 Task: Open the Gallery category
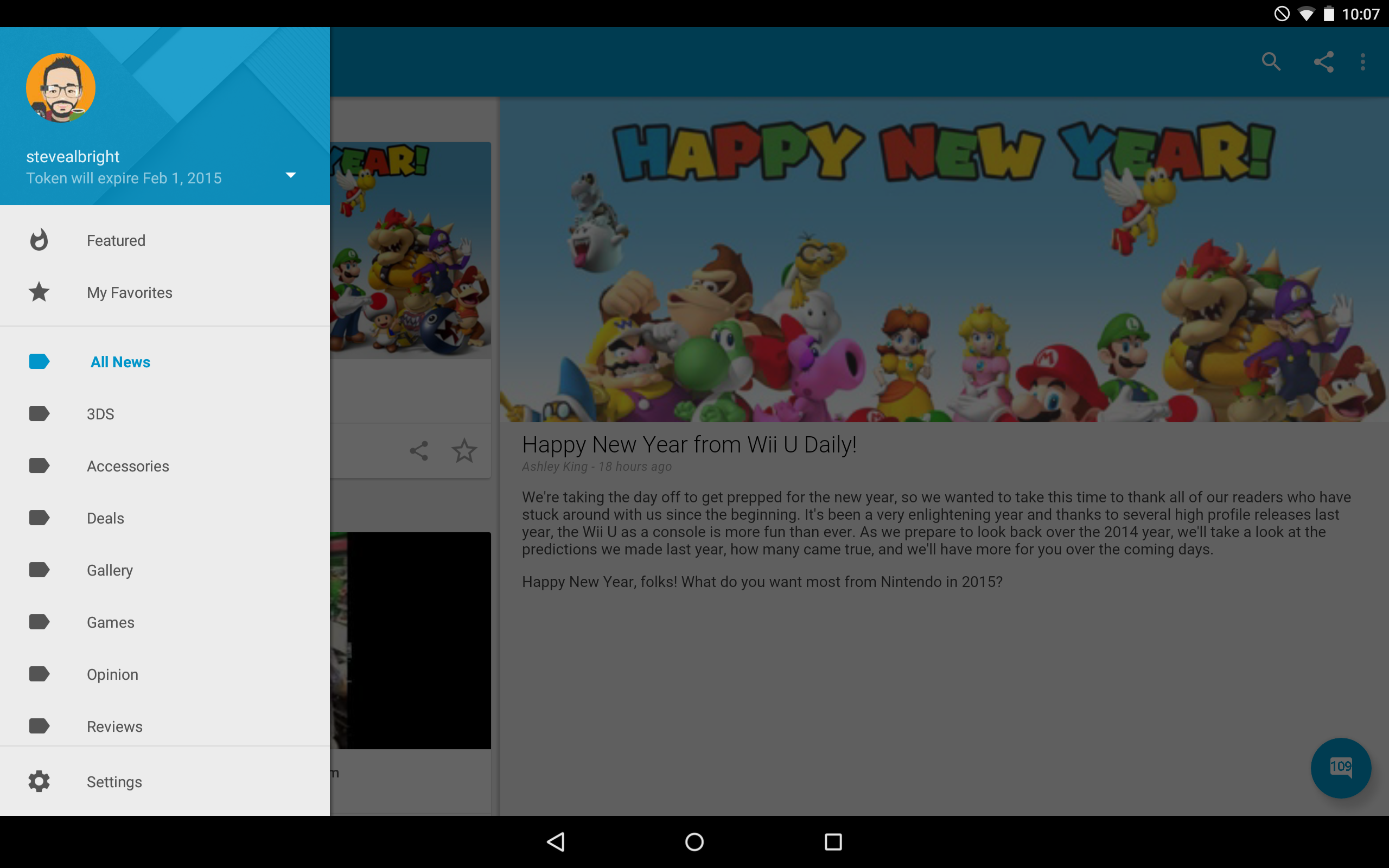pos(110,570)
